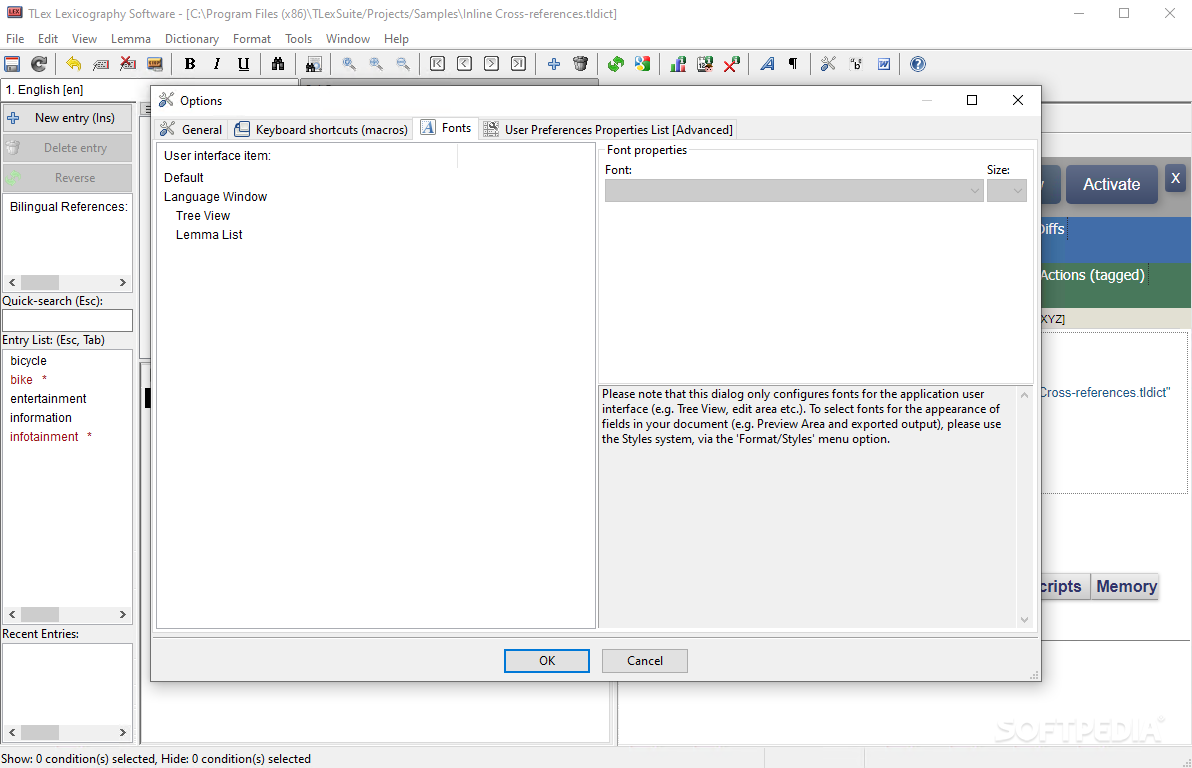Open the Window menu
Screen dimensions: 1192x768
click(347, 39)
